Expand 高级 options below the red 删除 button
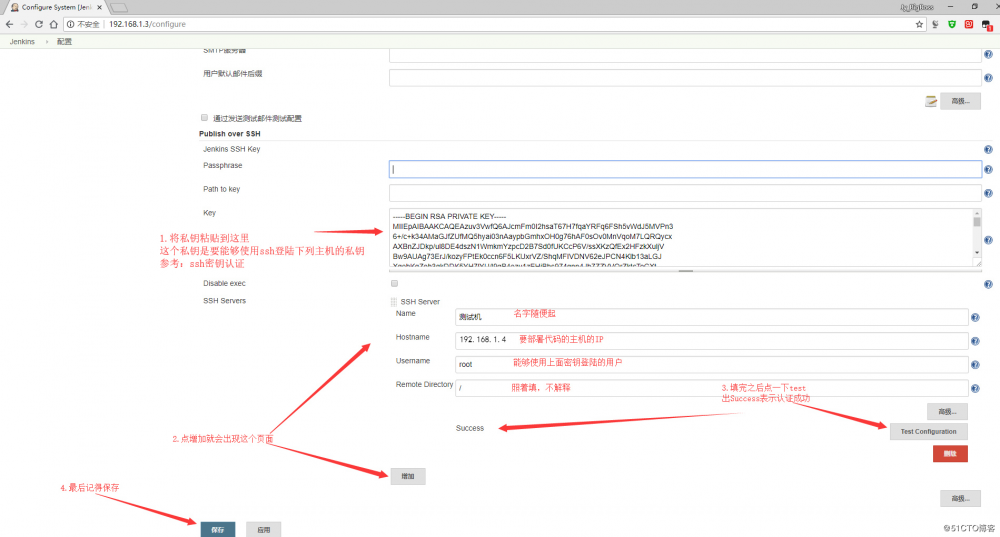Screen dimensions: 1000x537 pyautogui.click(x=960, y=498)
